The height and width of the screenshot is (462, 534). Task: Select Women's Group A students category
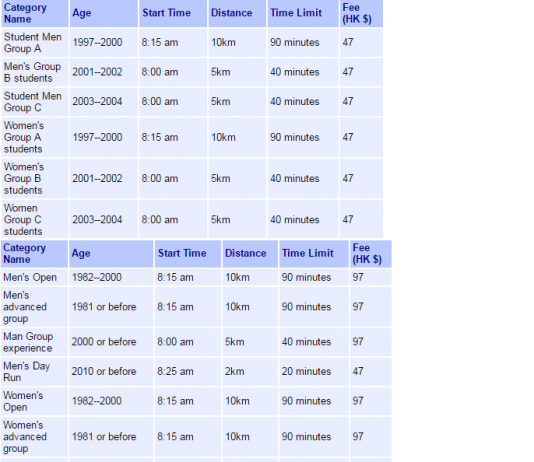[35, 137]
